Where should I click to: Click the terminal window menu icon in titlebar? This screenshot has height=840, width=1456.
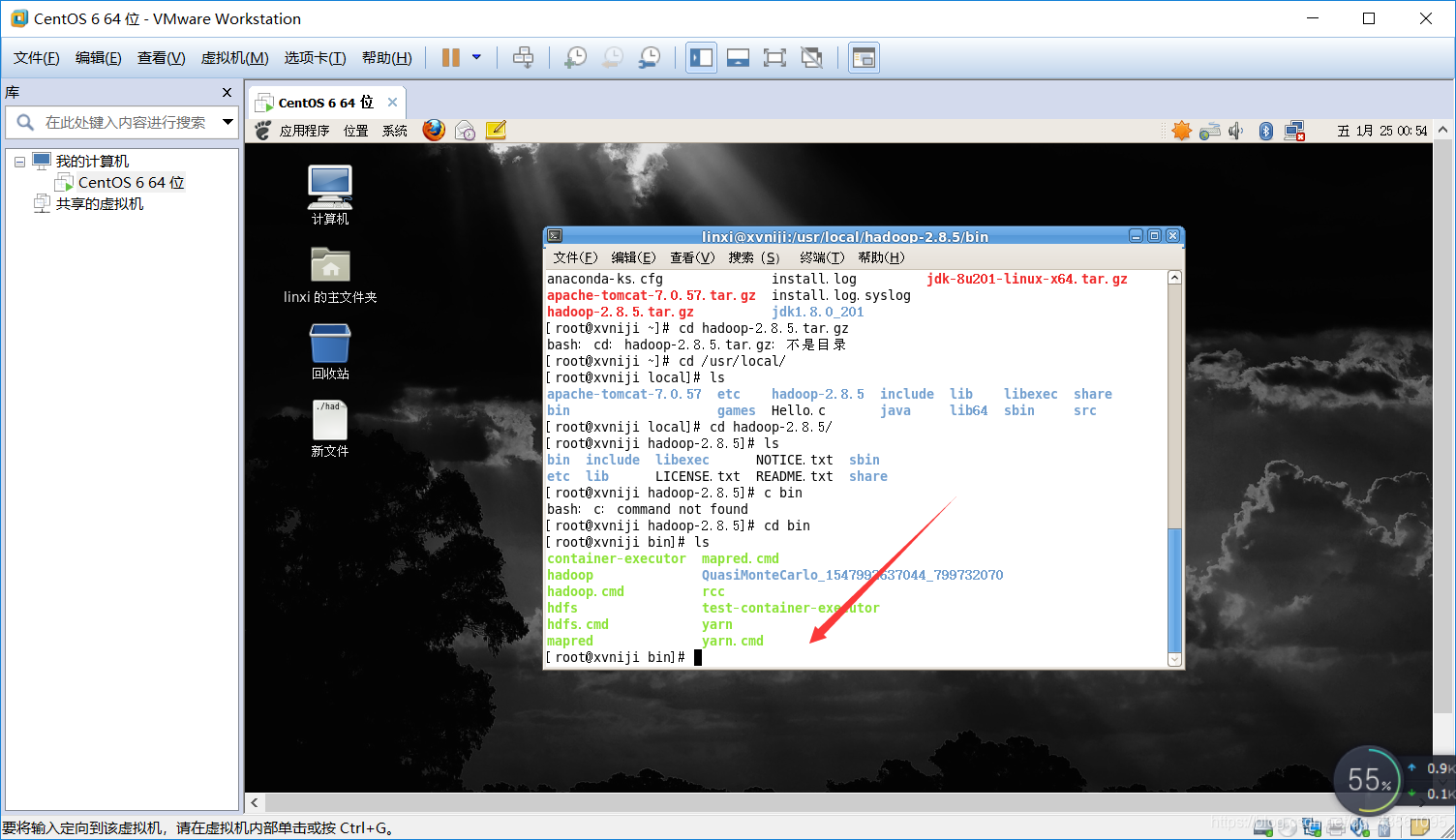click(554, 235)
